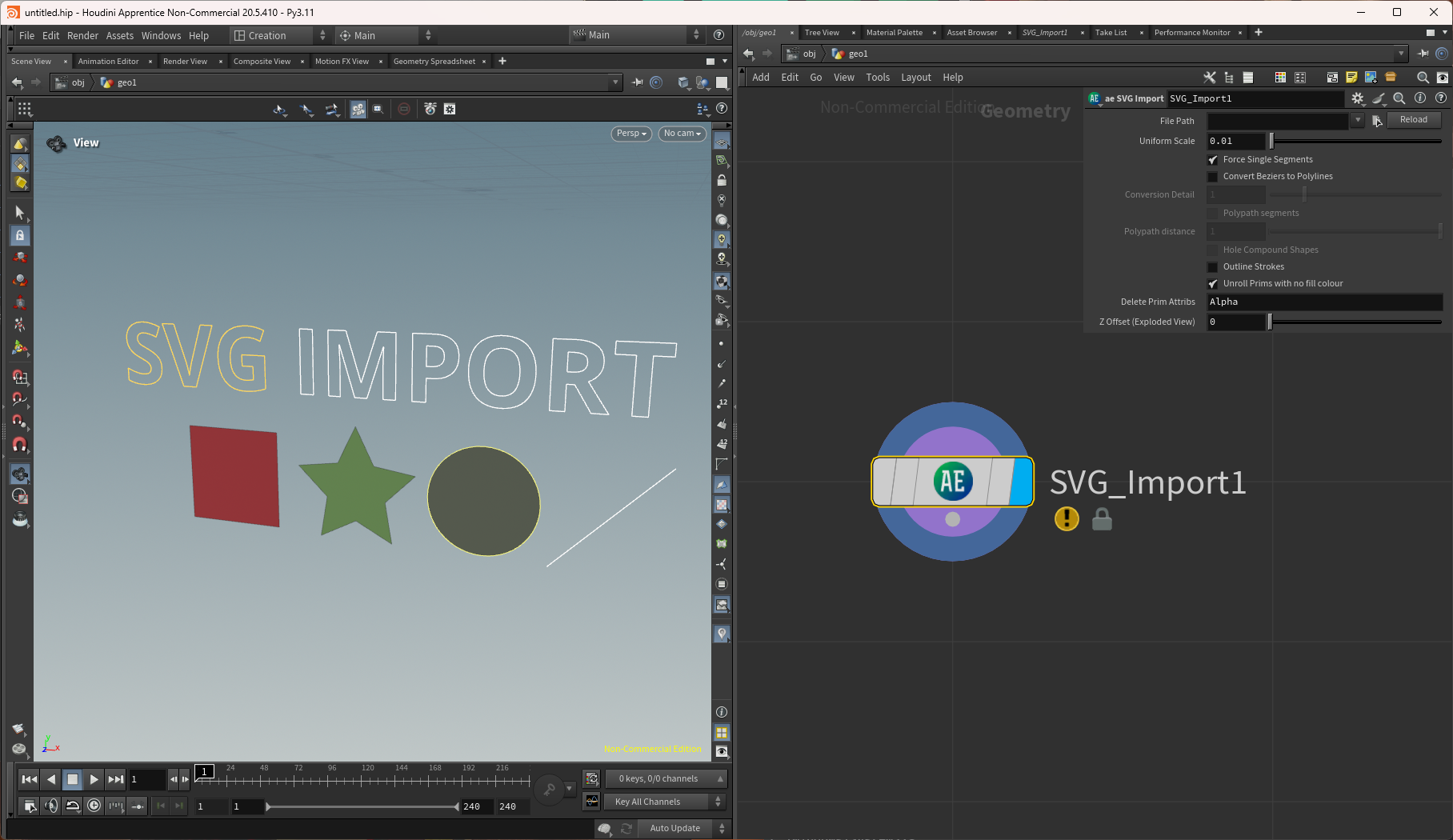Click the parameter help question icon
This screenshot has width=1453, height=840.
point(1441,98)
